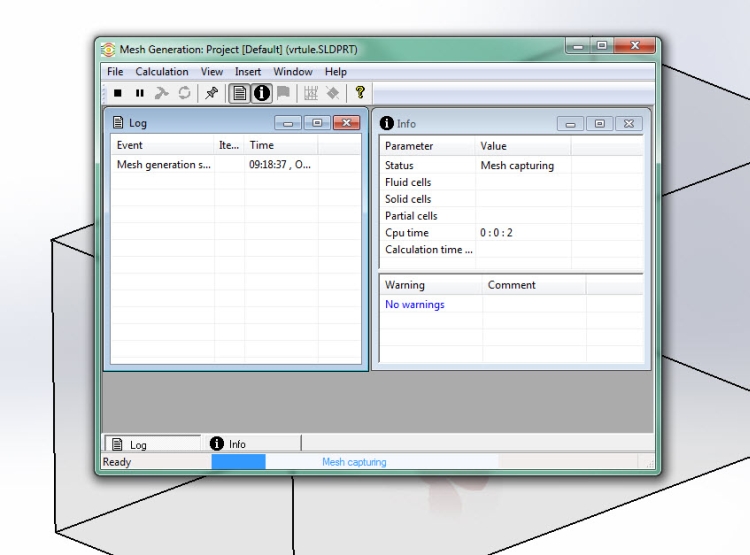Click the Log panel document icon
Viewport: 750px width, 555px height.
coord(118,122)
